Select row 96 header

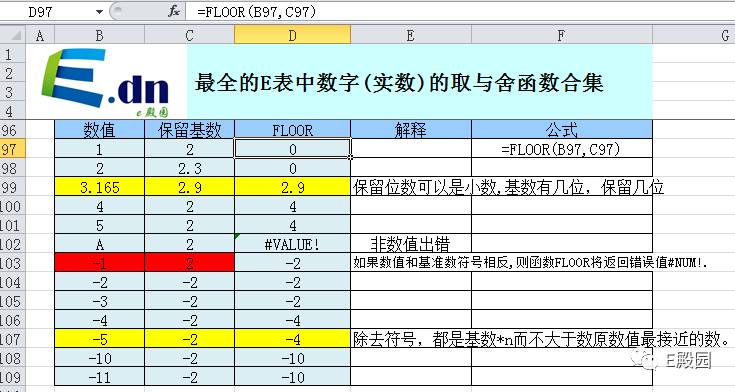click(x=12, y=130)
